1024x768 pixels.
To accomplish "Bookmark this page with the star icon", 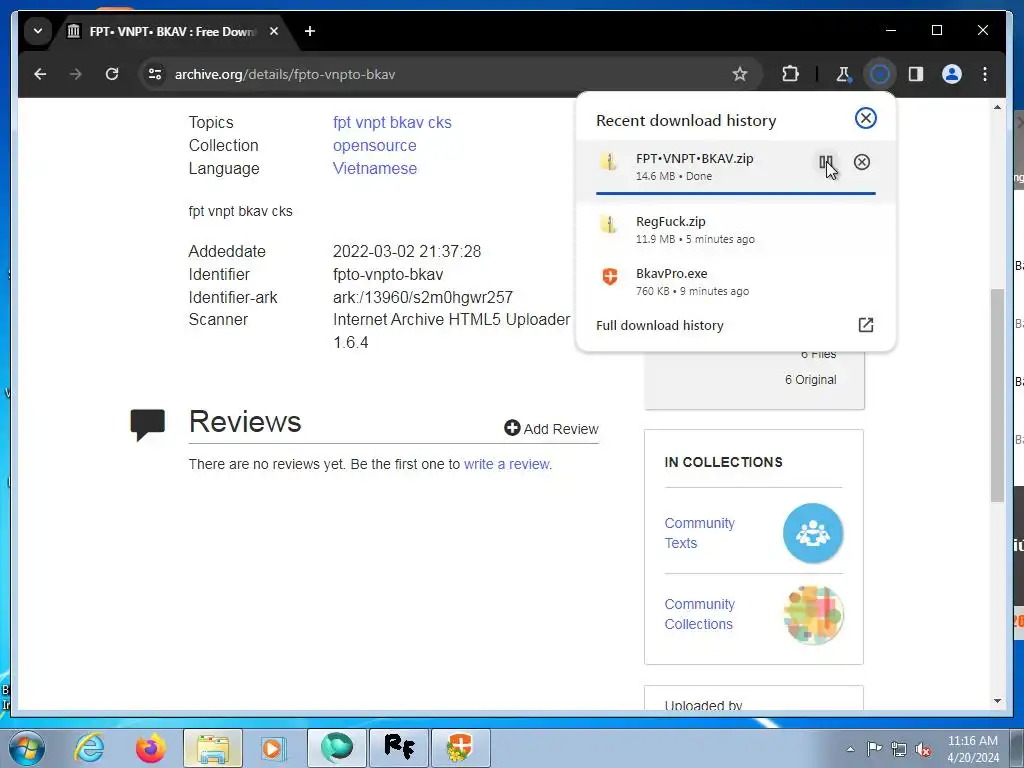I will (x=739, y=74).
